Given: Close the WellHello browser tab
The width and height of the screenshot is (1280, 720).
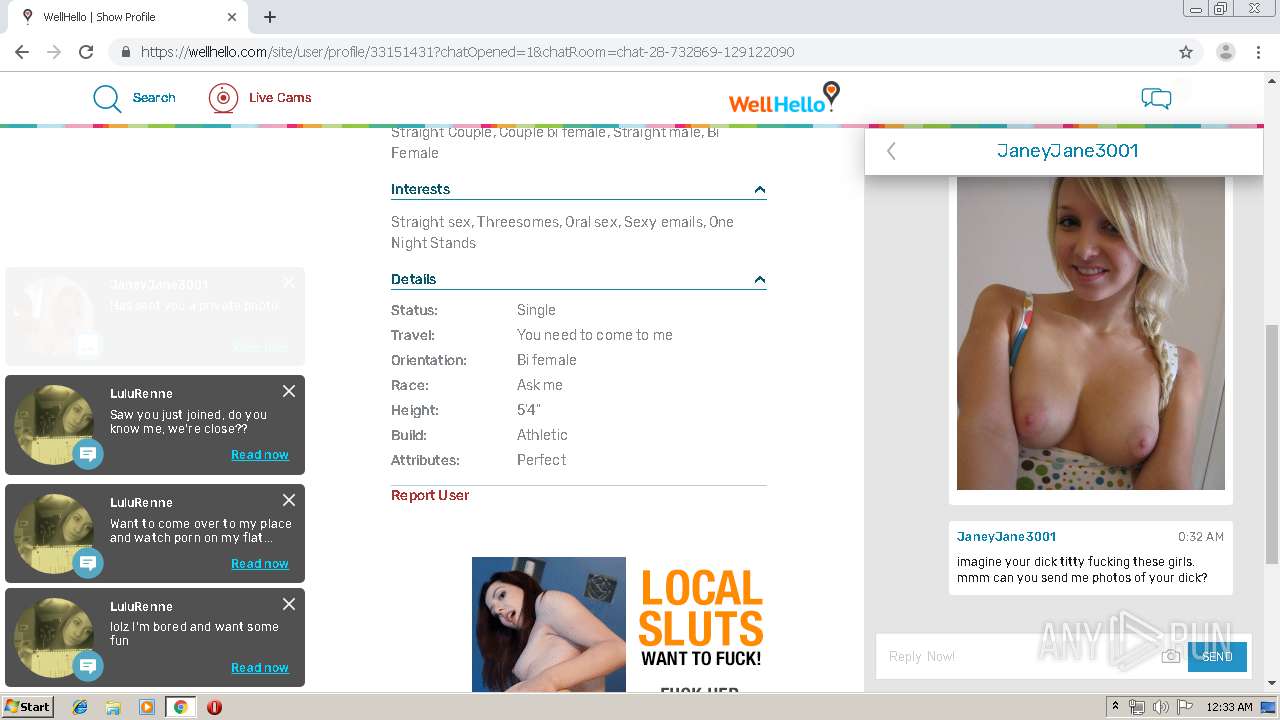Looking at the screenshot, I should coord(232,17).
